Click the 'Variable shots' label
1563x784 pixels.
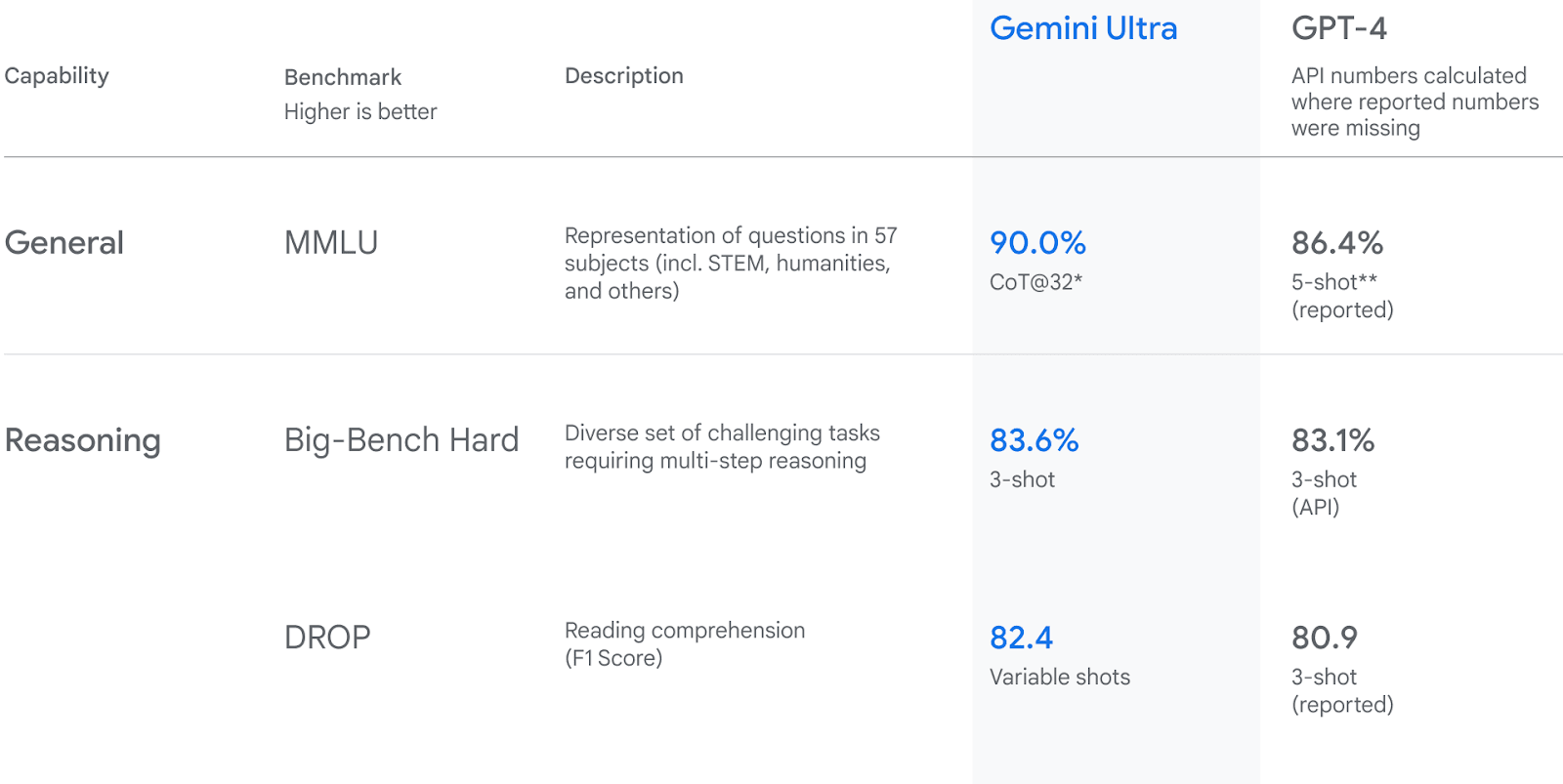point(1059,678)
